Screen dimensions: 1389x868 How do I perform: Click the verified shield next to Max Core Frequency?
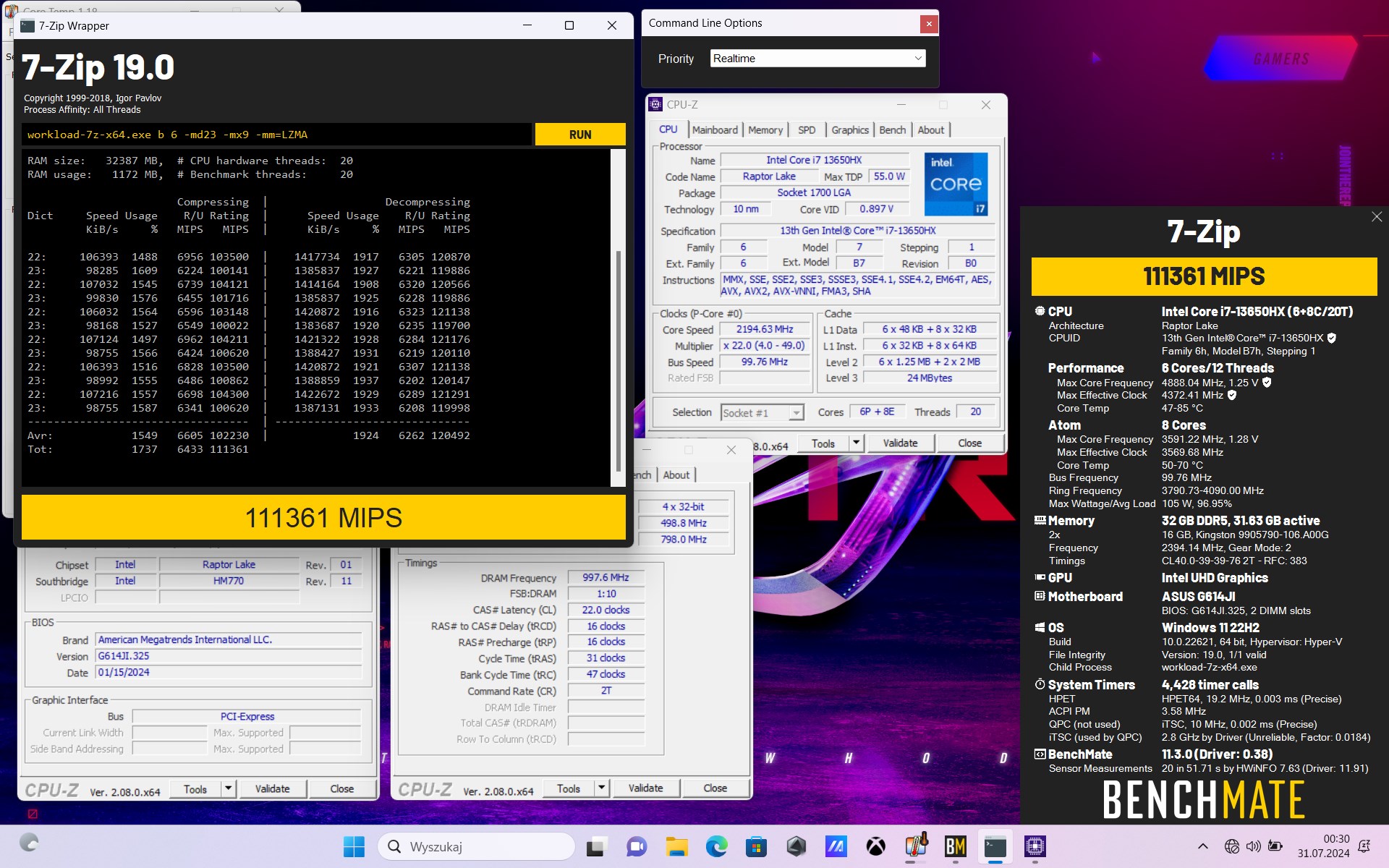(x=1267, y=383)
